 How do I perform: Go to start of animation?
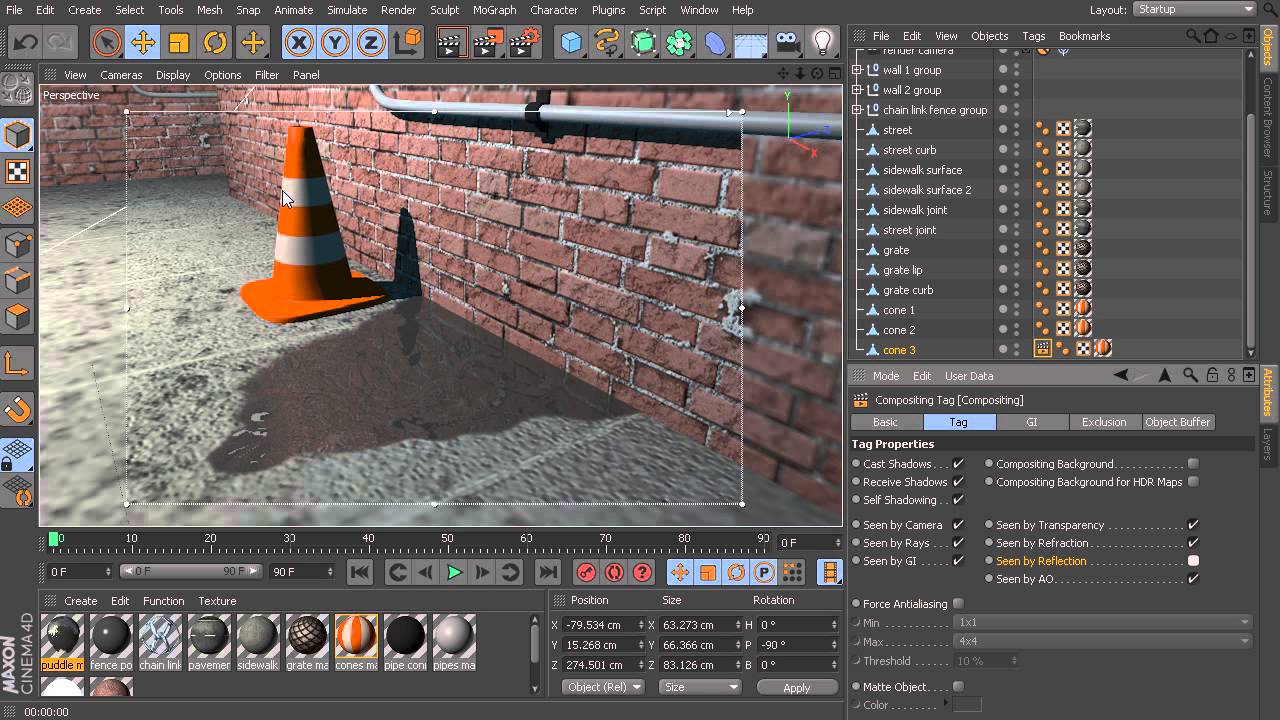tap(360, 572)
